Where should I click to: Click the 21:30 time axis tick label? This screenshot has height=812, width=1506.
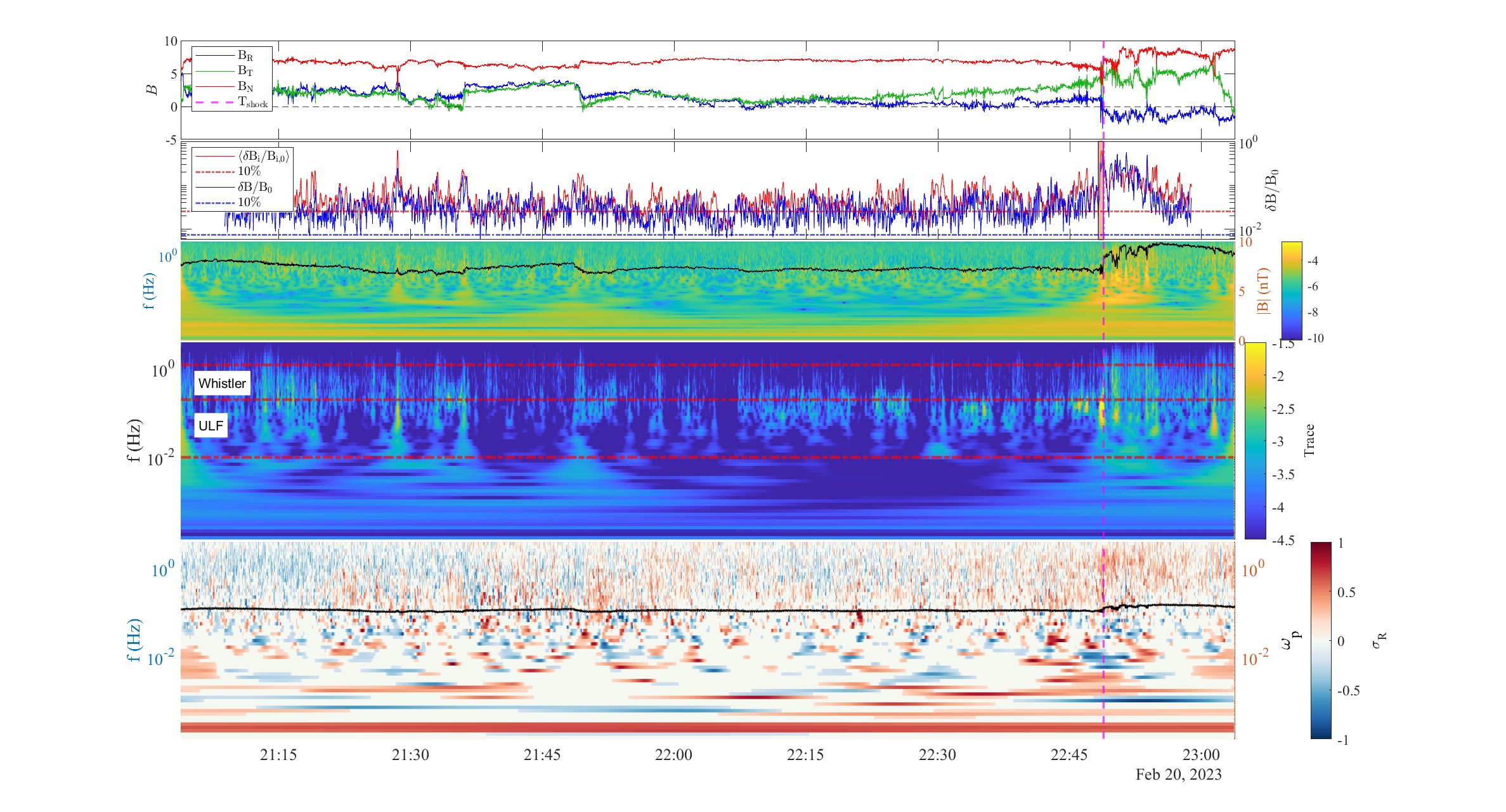pos(410,755)
